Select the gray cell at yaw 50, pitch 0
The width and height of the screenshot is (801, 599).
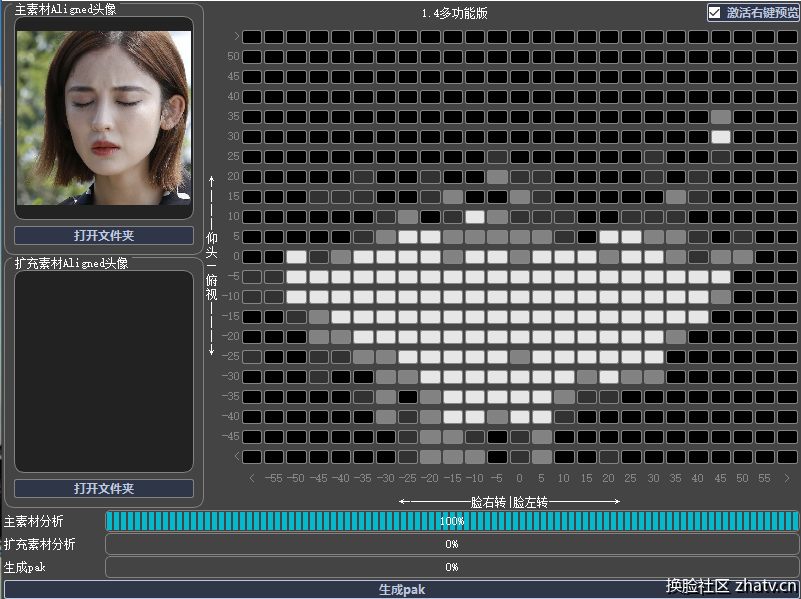point(743,257)
